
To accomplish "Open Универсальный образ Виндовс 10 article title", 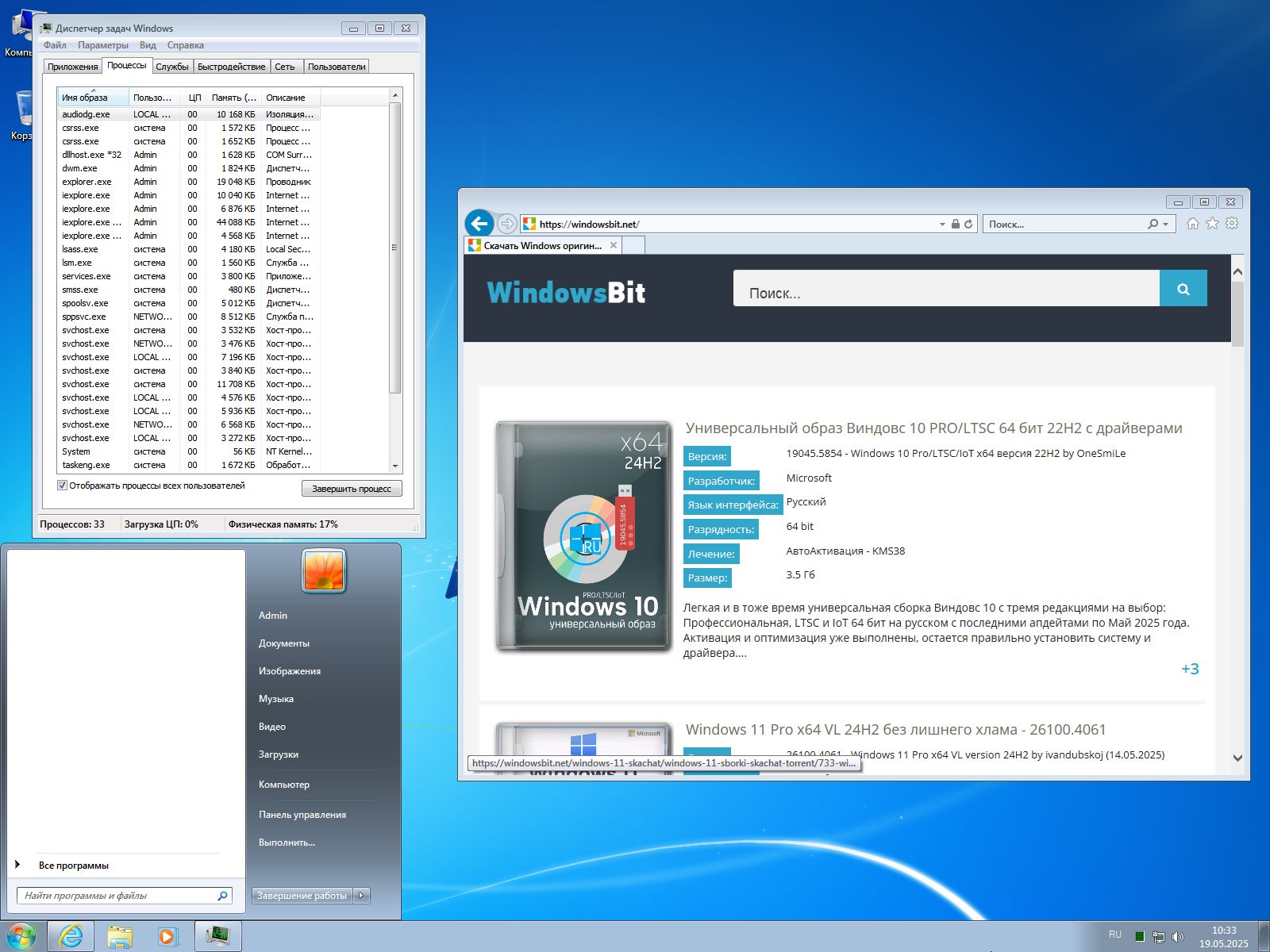I will (933, 428).
